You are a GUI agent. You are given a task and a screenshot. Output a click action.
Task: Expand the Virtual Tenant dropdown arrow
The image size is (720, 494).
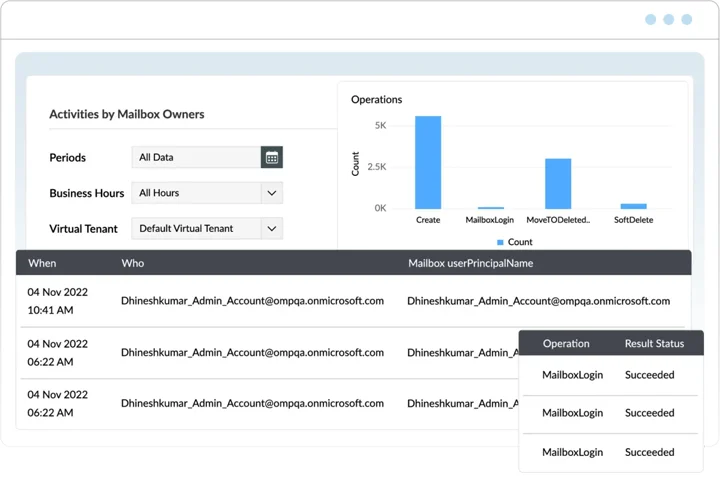pyautogui.click(x=272, y=229)
